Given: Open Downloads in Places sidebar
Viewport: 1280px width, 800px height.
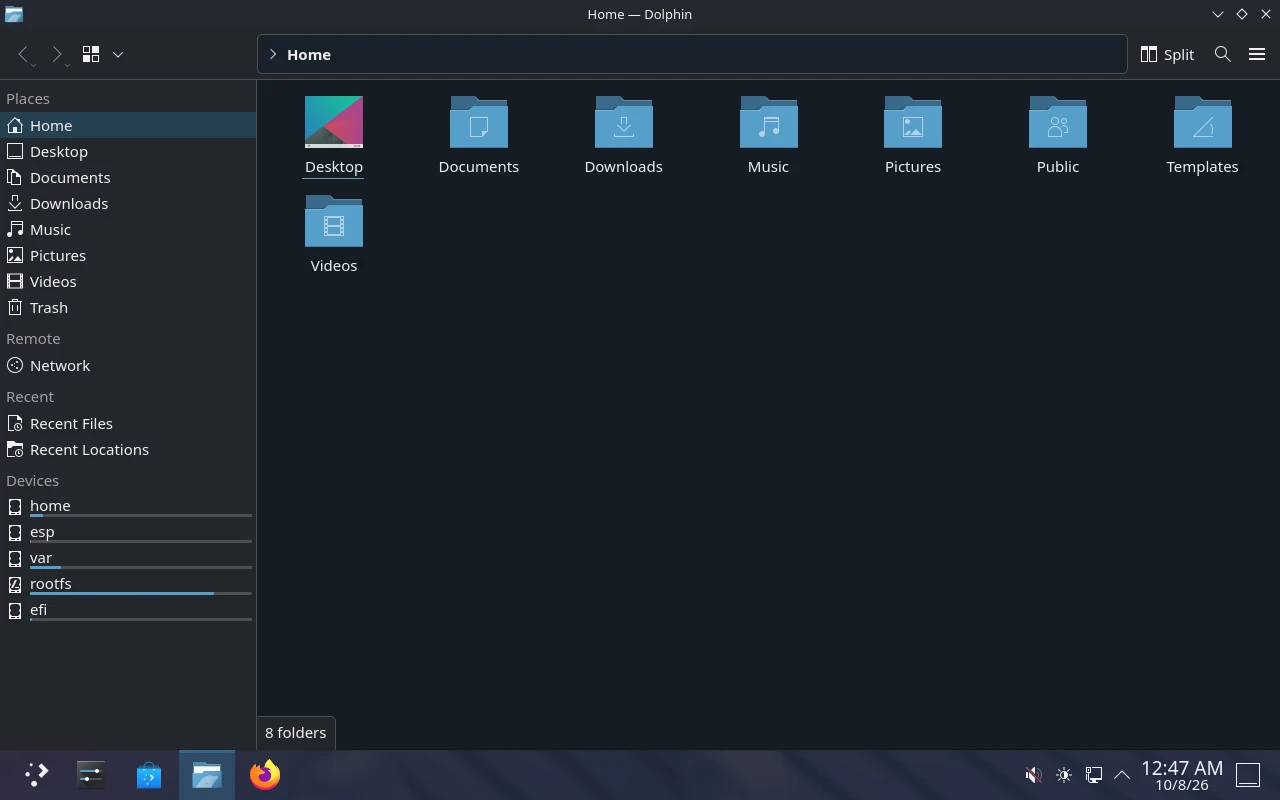Looking at the screenshot, I should [x=128, y=204].
